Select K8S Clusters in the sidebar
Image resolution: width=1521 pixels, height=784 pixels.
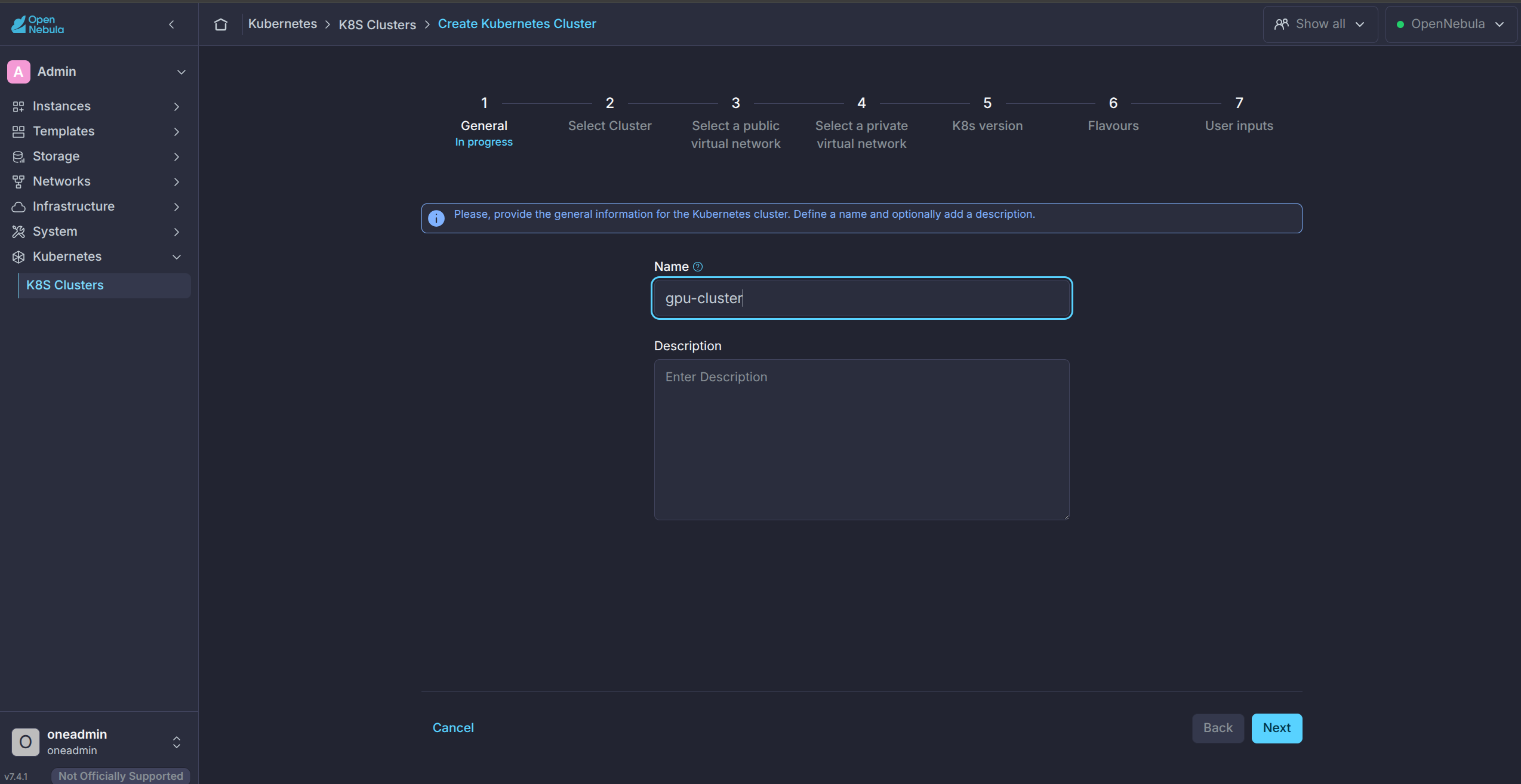(104, 285)
